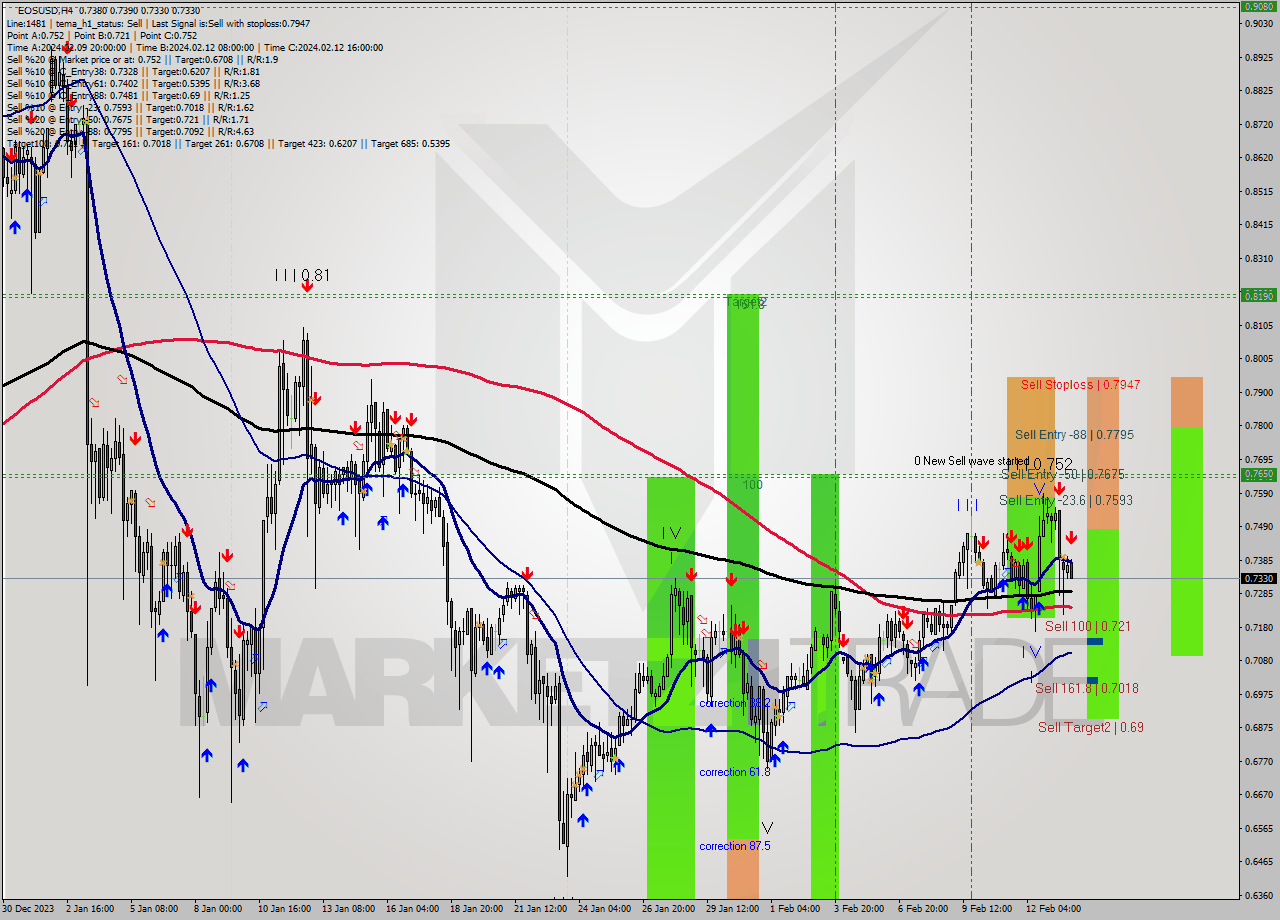Select the Sell 161.8 | 0.7018 label
The height and width of the screenshot is (920, 1280).
tap(1086, 688)
